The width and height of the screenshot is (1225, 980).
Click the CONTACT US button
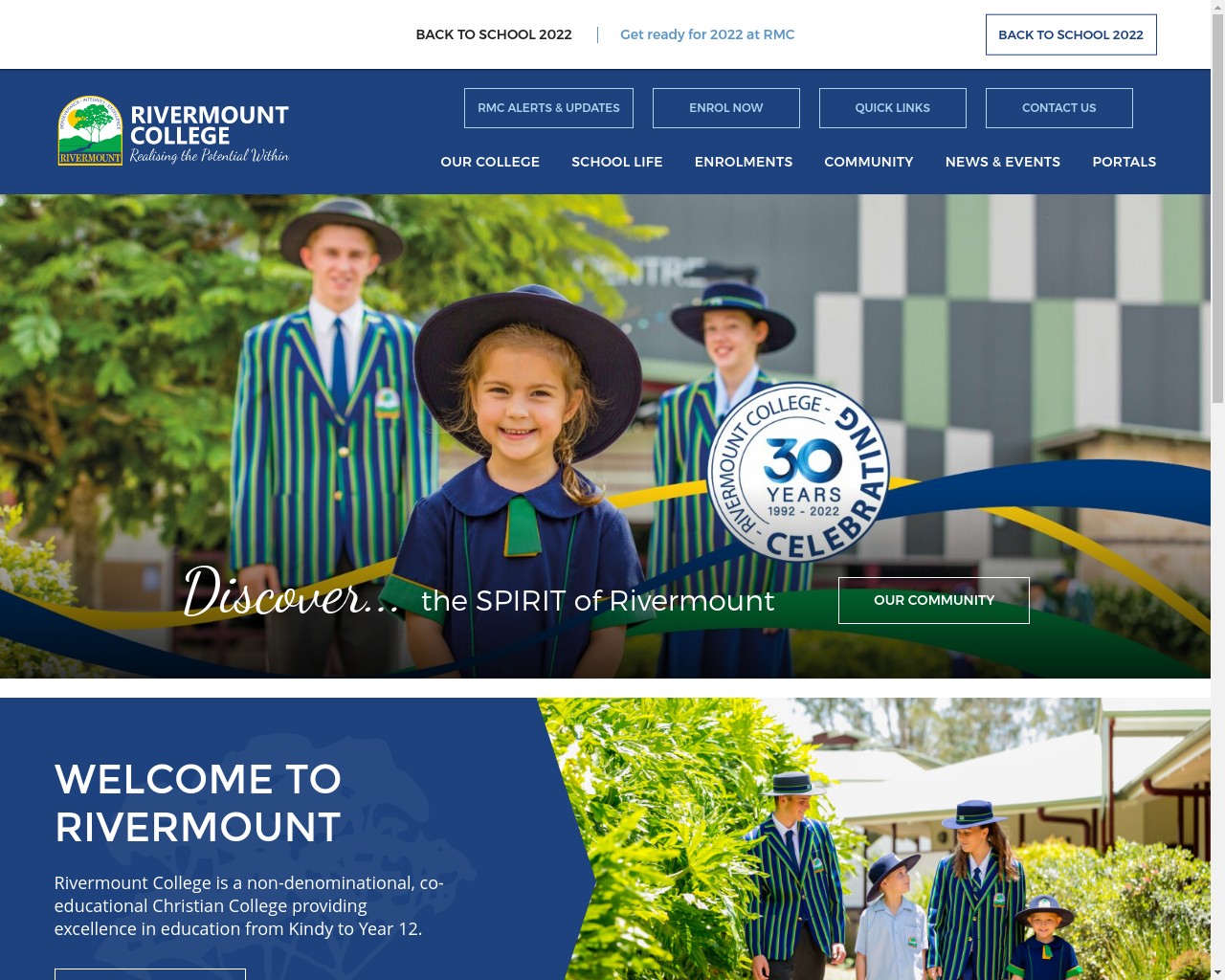point(1058,108)
